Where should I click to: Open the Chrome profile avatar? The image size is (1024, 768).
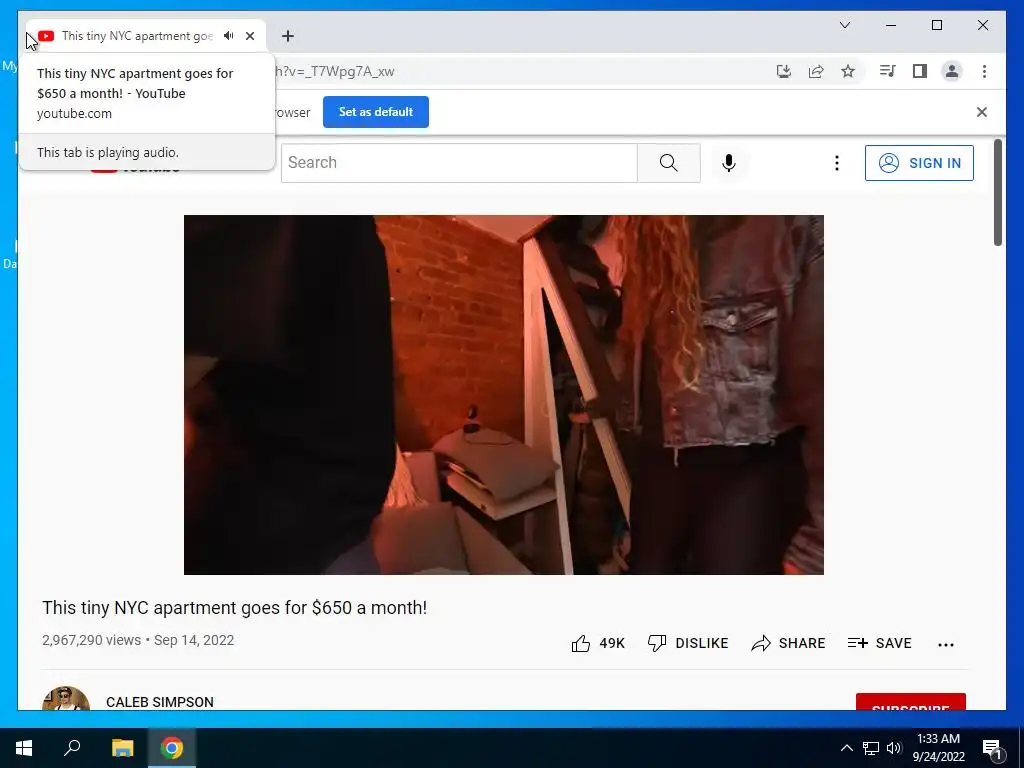(x=952, y=71)
